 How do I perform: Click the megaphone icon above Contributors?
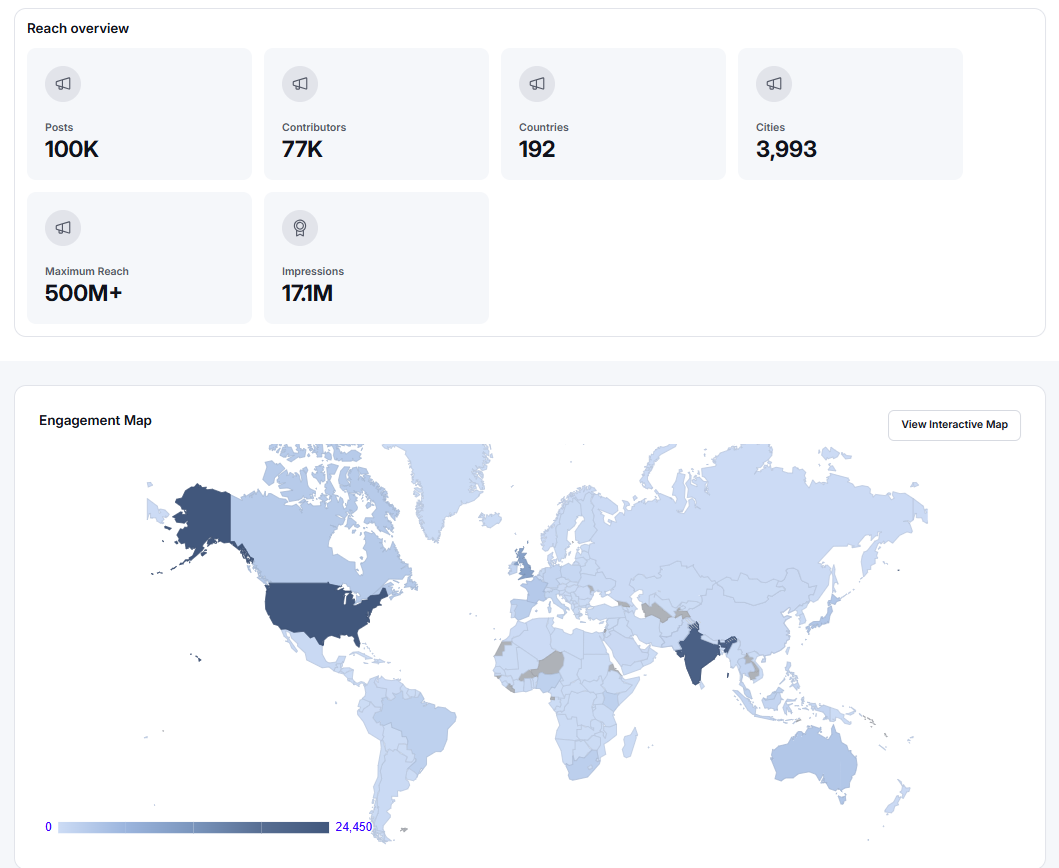click(300, 84)
